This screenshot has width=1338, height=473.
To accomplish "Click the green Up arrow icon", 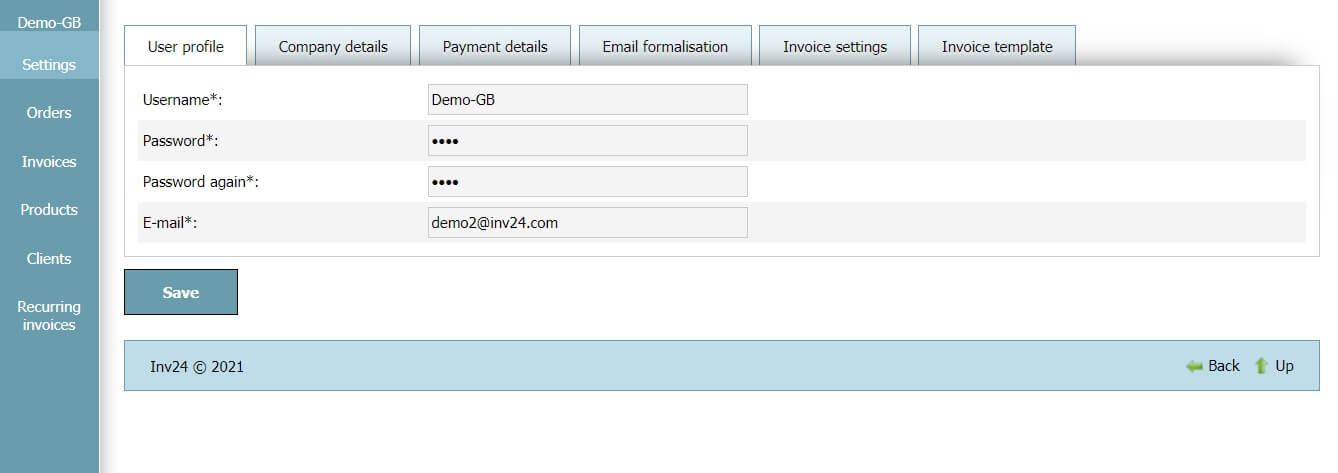I will 1262,366.
